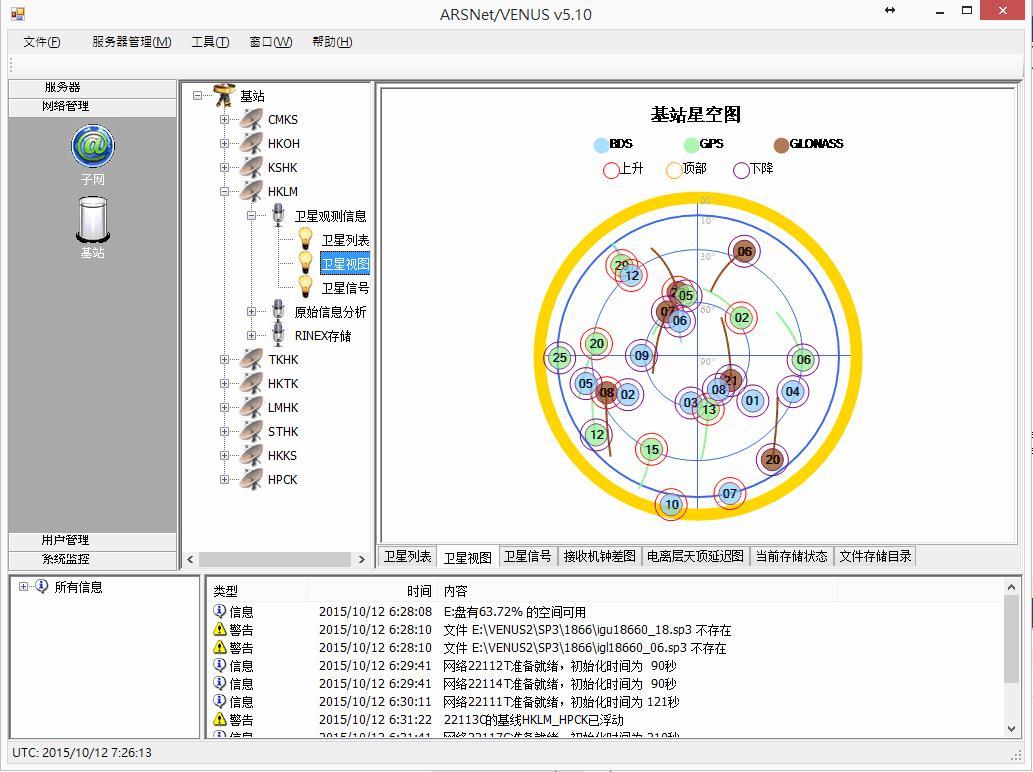This screenshot has width=1033, height=772.
Task: Click the GPS 25 satellite marker
Action: 559,358
